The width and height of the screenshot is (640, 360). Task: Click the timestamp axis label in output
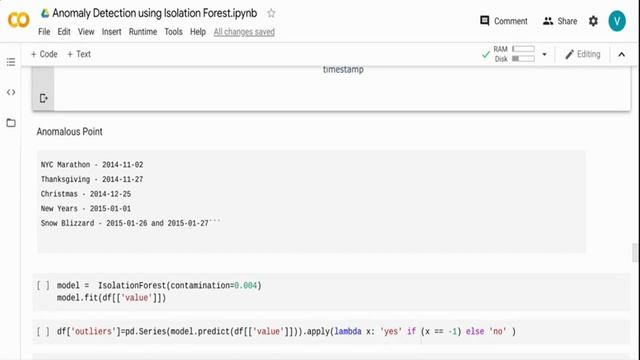click(x=343, y=69)
